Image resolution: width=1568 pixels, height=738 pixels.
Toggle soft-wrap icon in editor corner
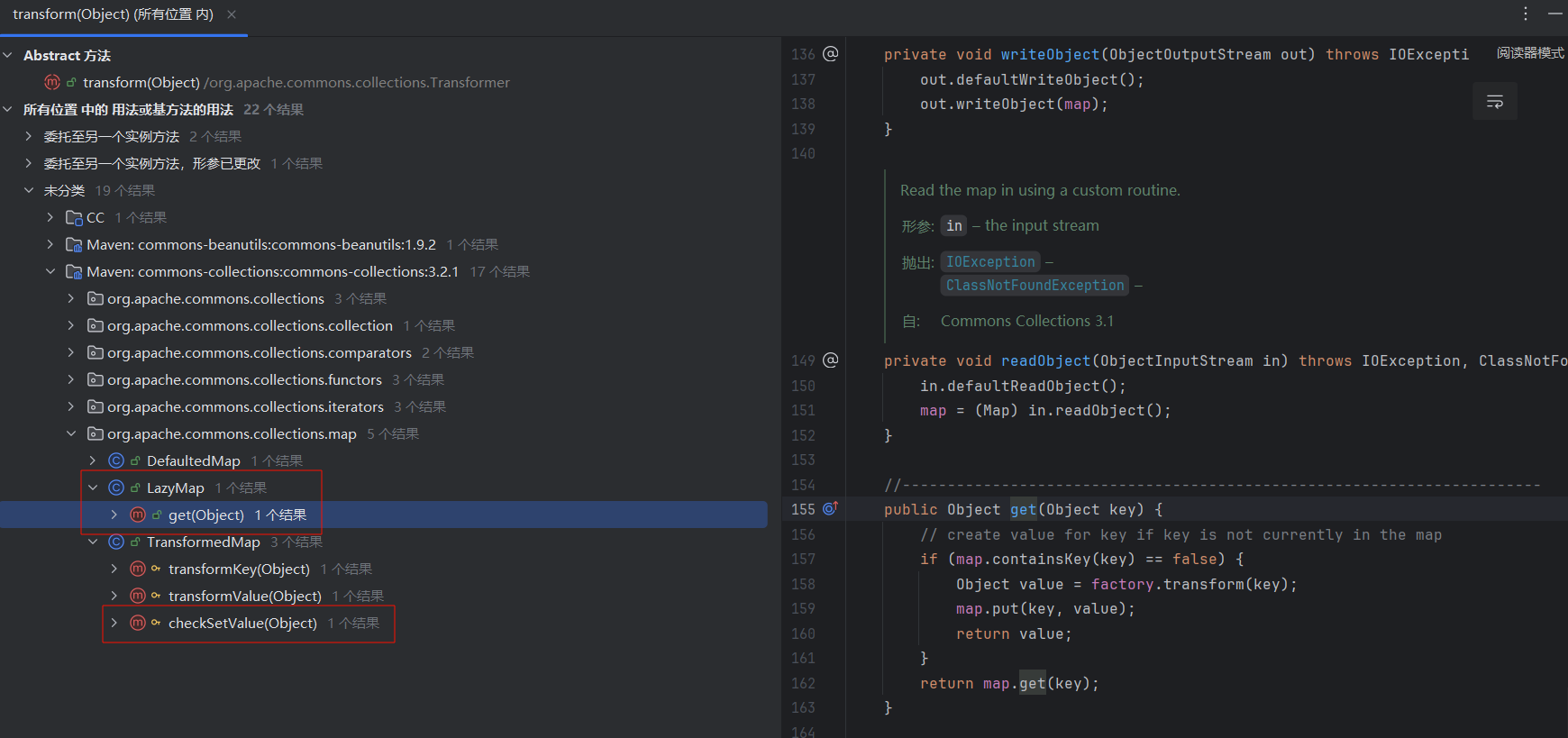click(x=1494, y=102)
